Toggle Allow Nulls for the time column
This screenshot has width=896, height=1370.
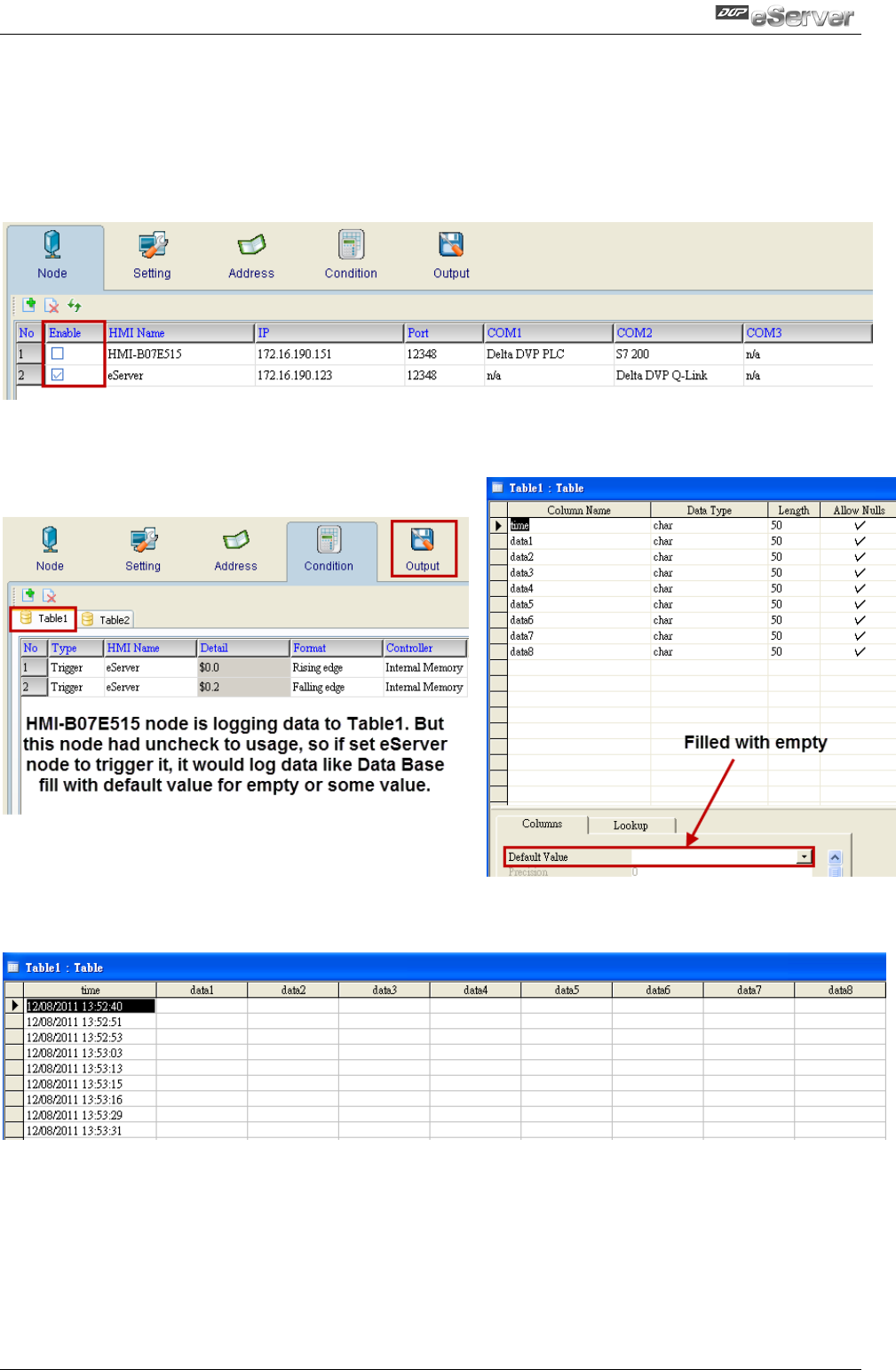tap(859, 526)
